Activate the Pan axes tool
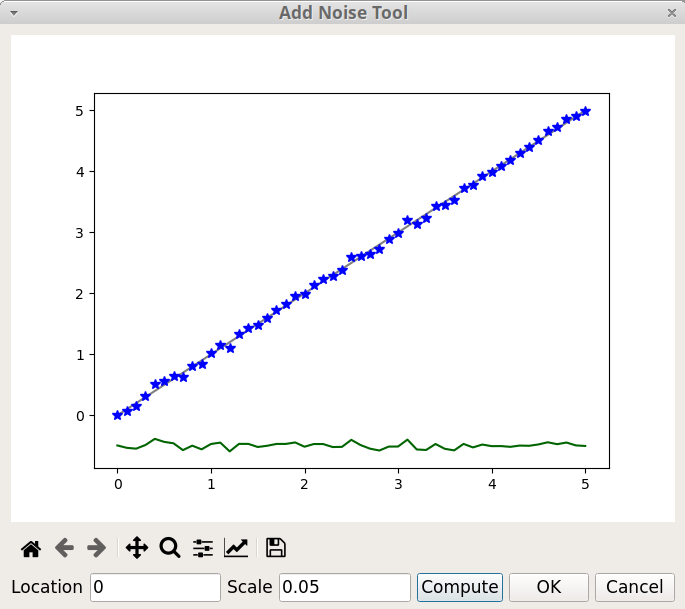685x609 pixels. pos(137,547)
